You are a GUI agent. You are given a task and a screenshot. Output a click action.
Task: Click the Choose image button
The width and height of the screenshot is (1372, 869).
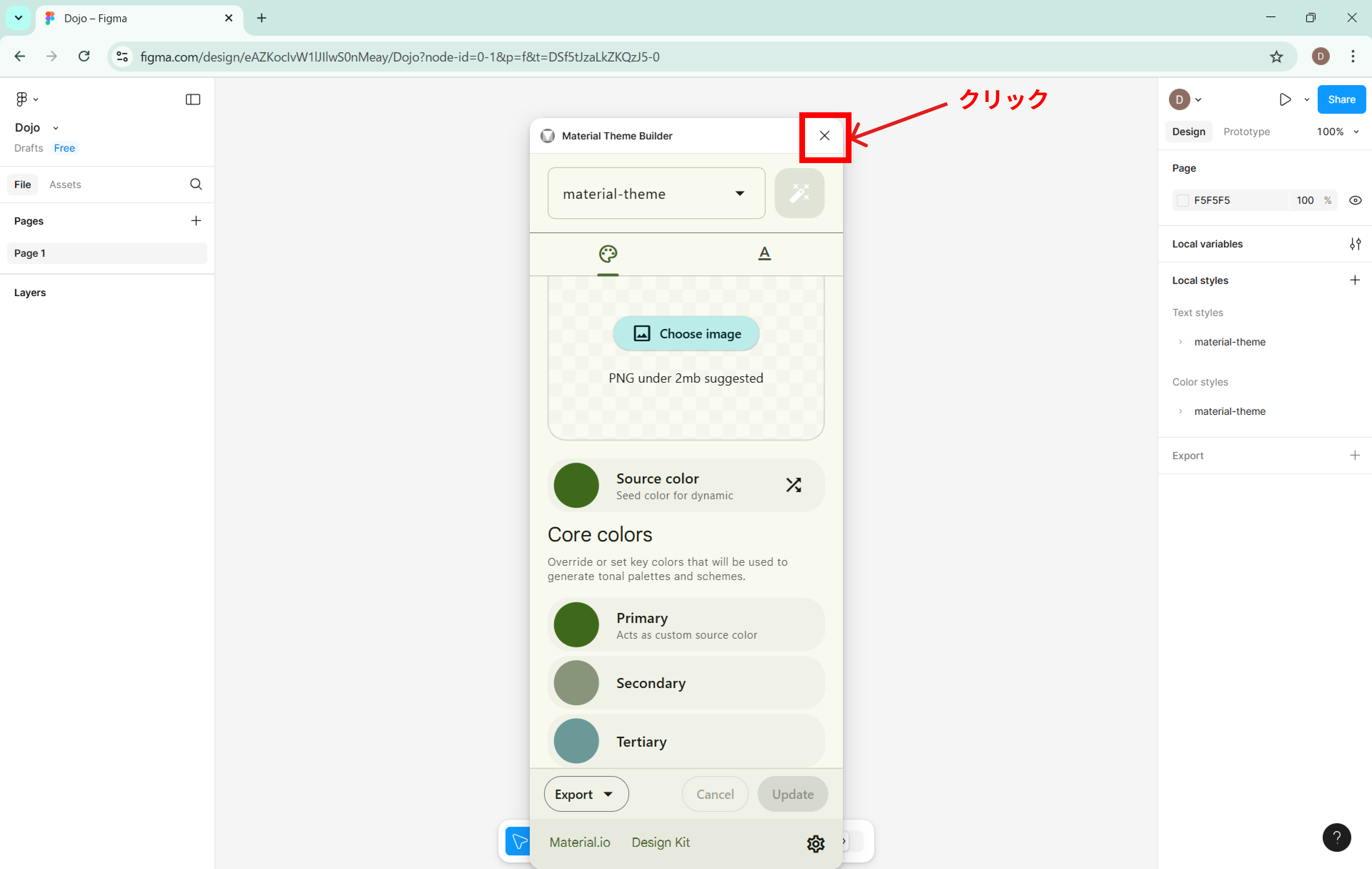point(686,333)
